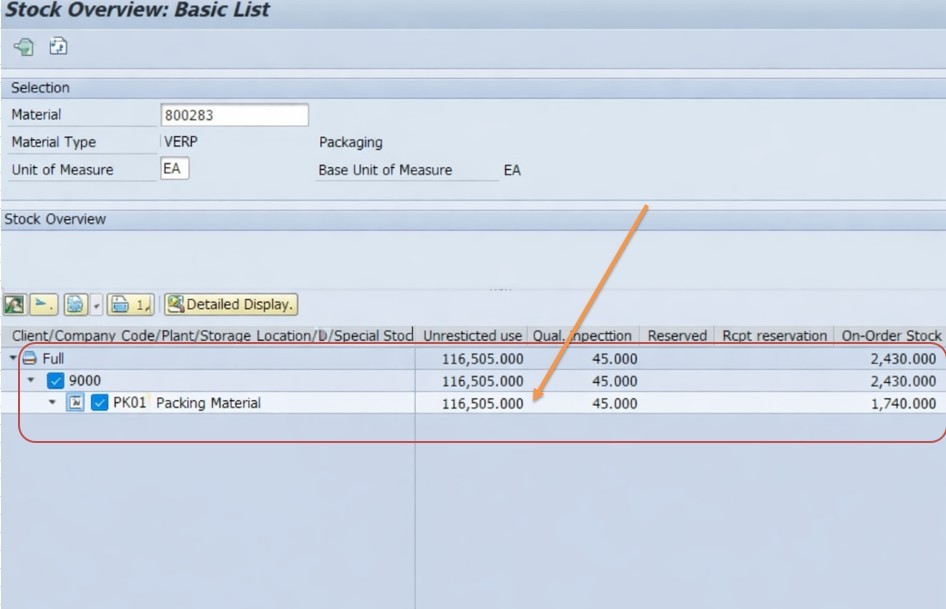Toggle the checkbox next to plant 9000

(x=56, y=381)
